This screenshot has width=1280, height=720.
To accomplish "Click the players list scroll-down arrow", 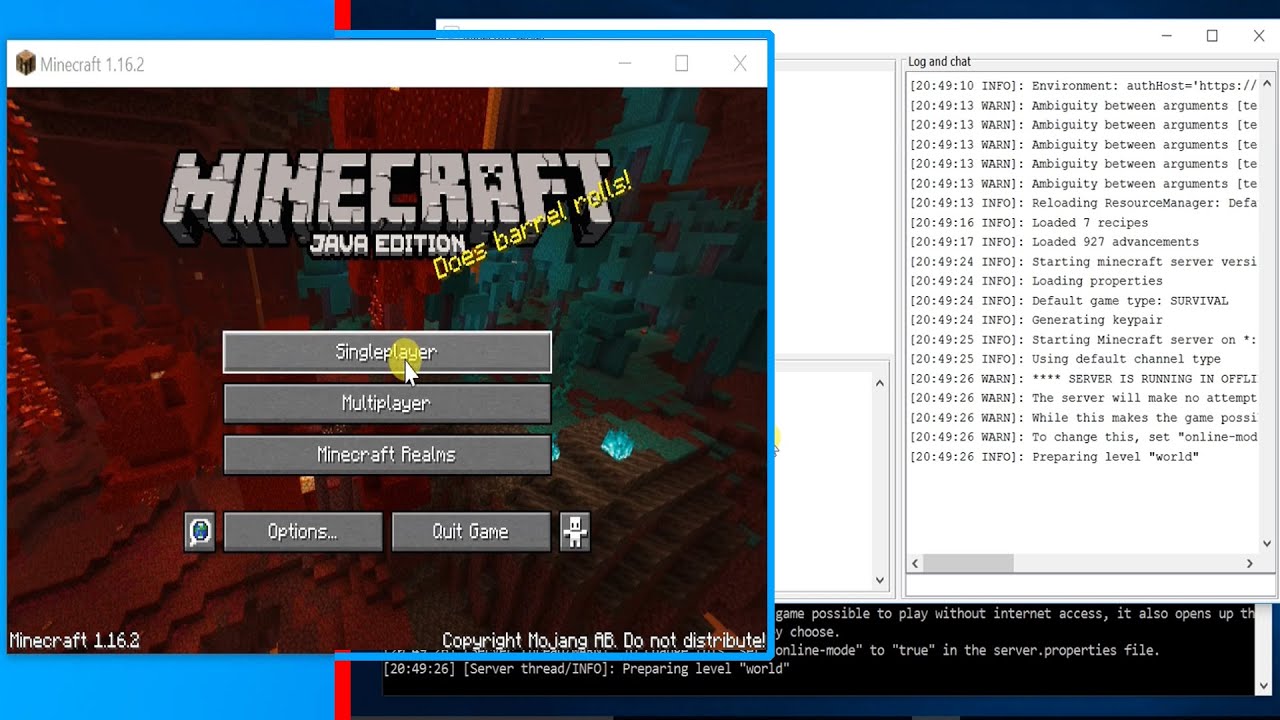I will [880, 580].
